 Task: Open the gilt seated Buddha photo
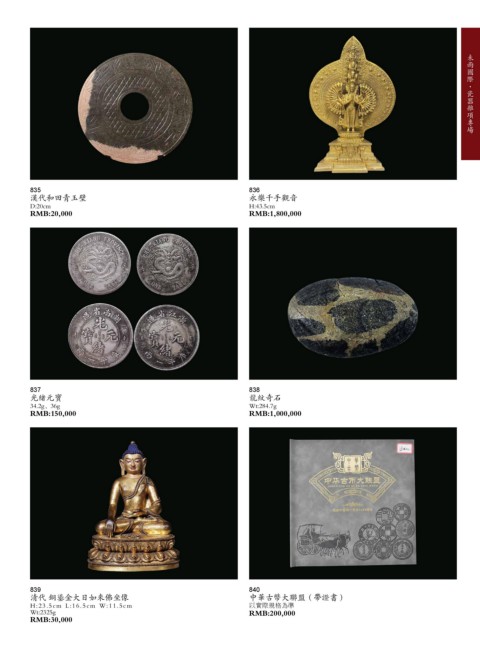click(x=134, y=503)
